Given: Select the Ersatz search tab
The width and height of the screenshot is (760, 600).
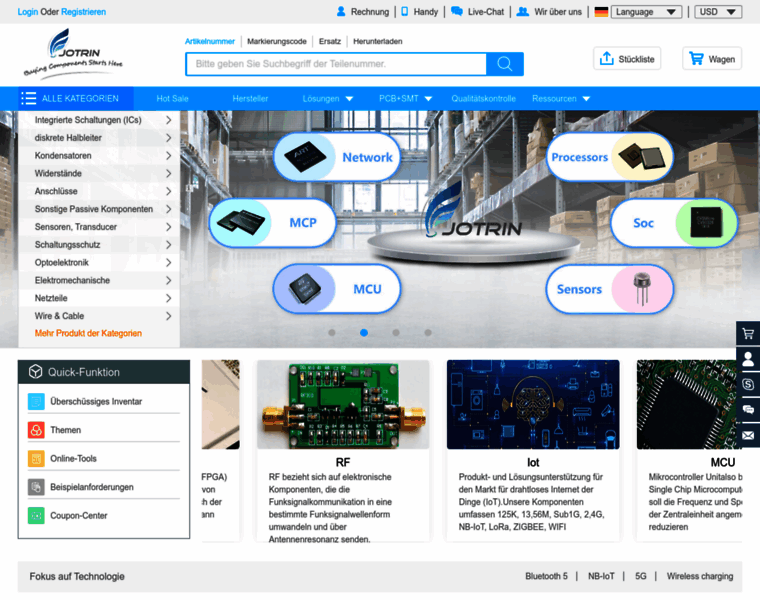Looking at the screenshot, I should pos(330,41).
